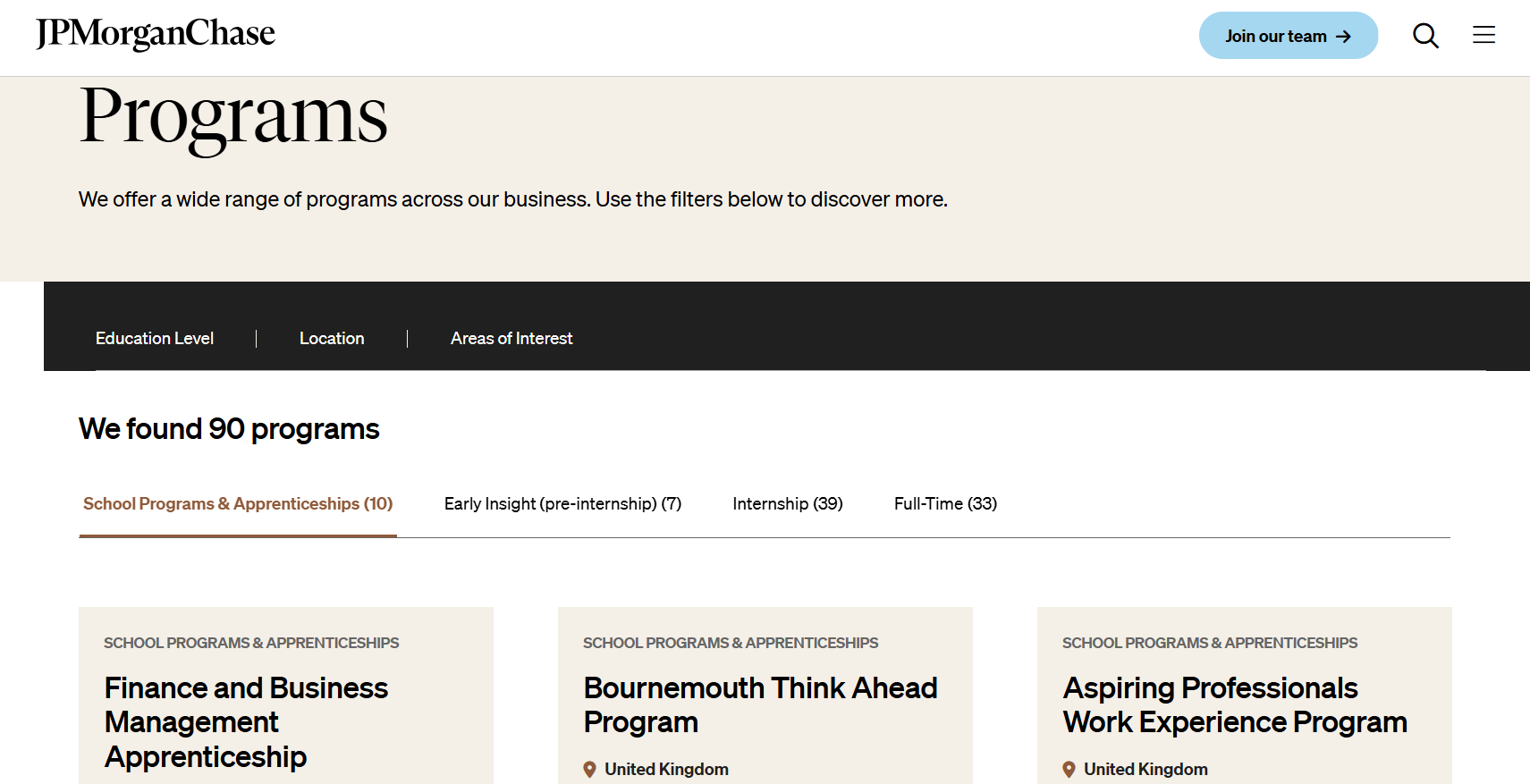The image size is (1530, 784).
Task: Open the hamburger navigation menu
Action: [1484, 35]
